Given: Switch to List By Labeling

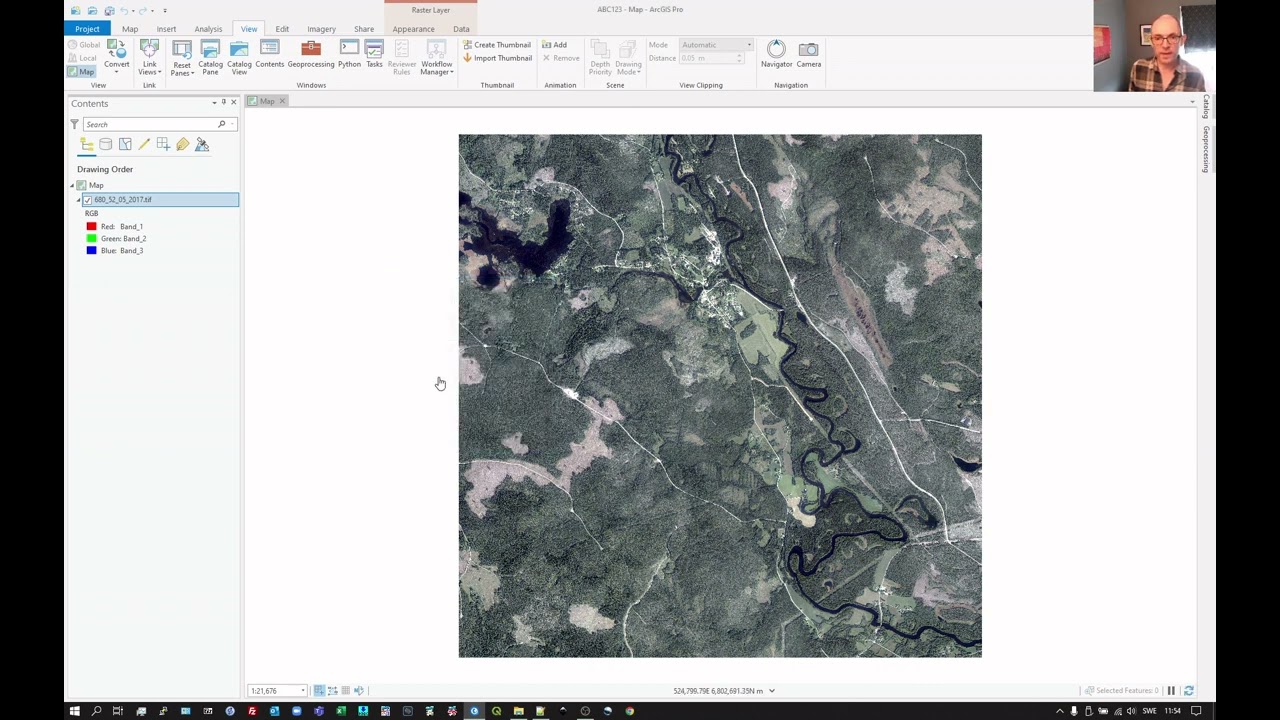Looking at the screenshot, I should 182,145.
